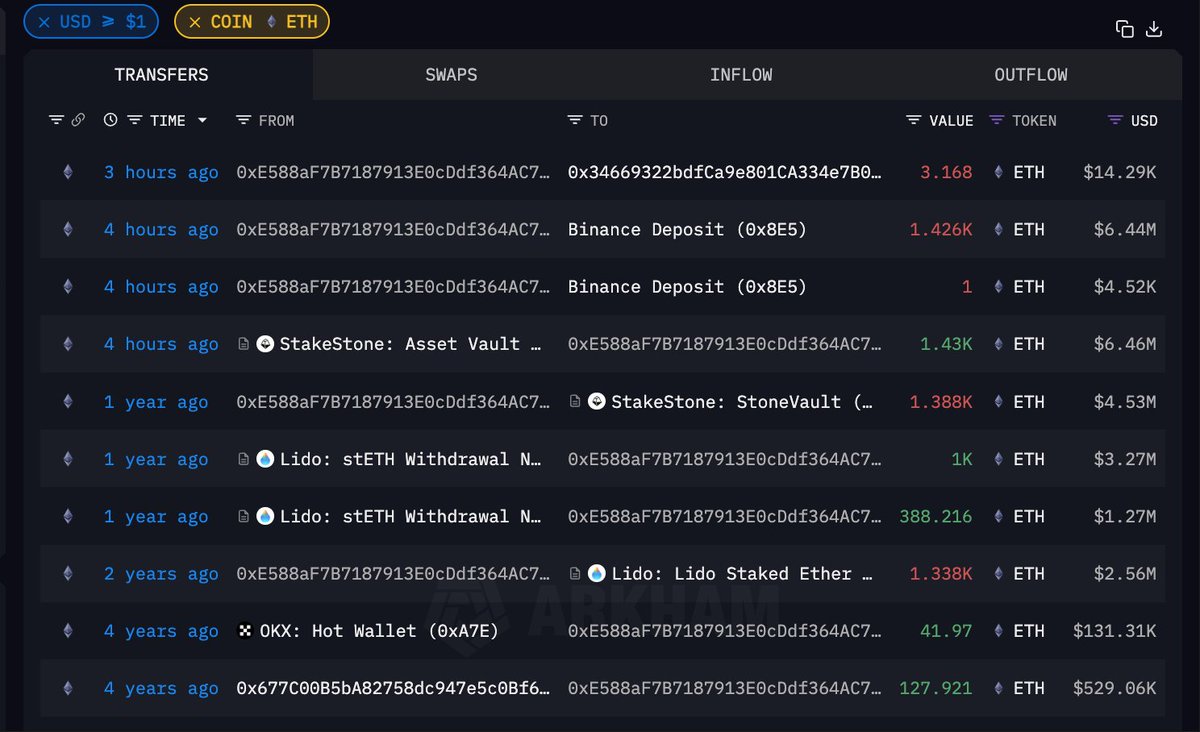Click the ETH token in the $6.44M row

[1019, 229]
